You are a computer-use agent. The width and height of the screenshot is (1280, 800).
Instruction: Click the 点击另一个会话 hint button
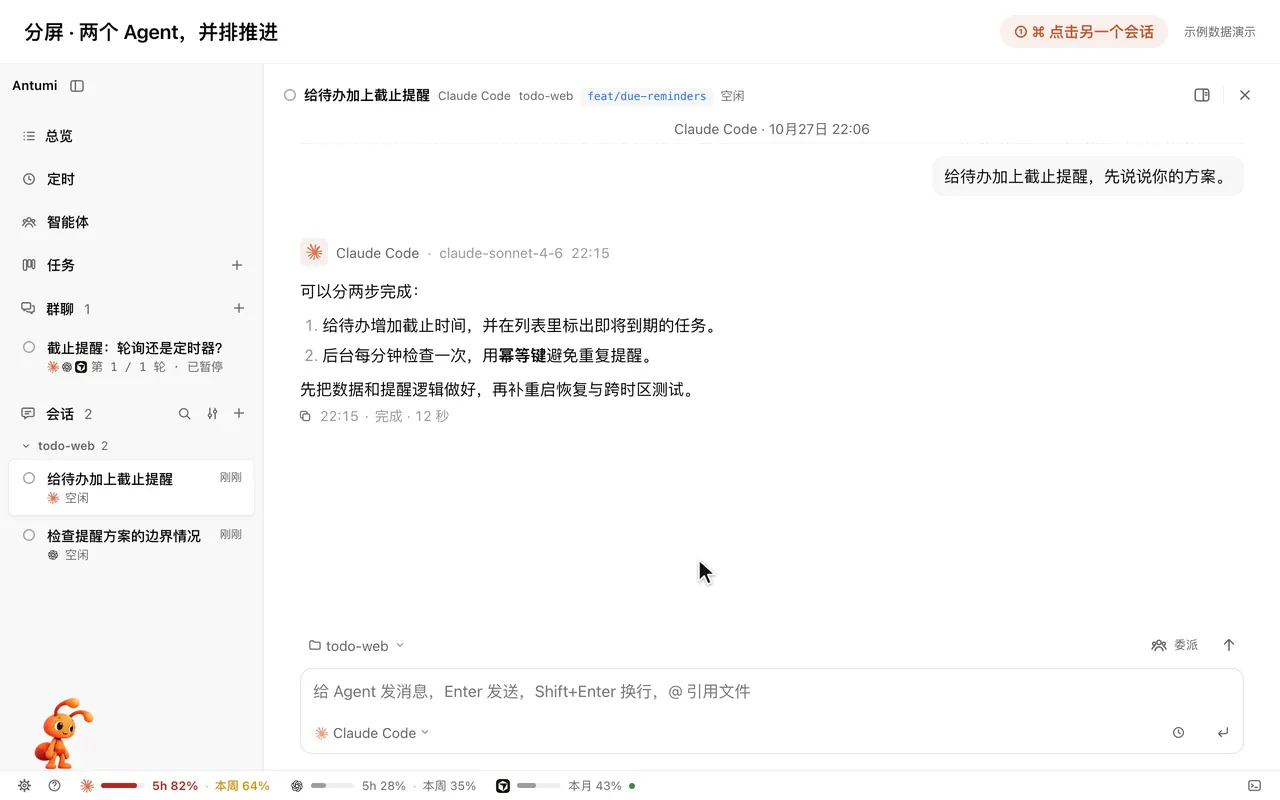pos(1084,32)
